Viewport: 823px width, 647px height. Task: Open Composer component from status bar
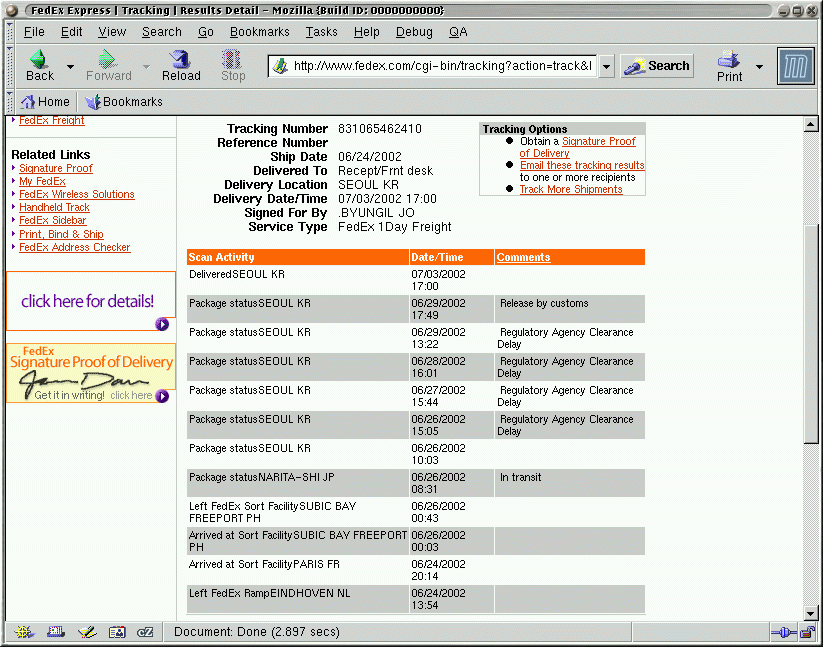87,632
